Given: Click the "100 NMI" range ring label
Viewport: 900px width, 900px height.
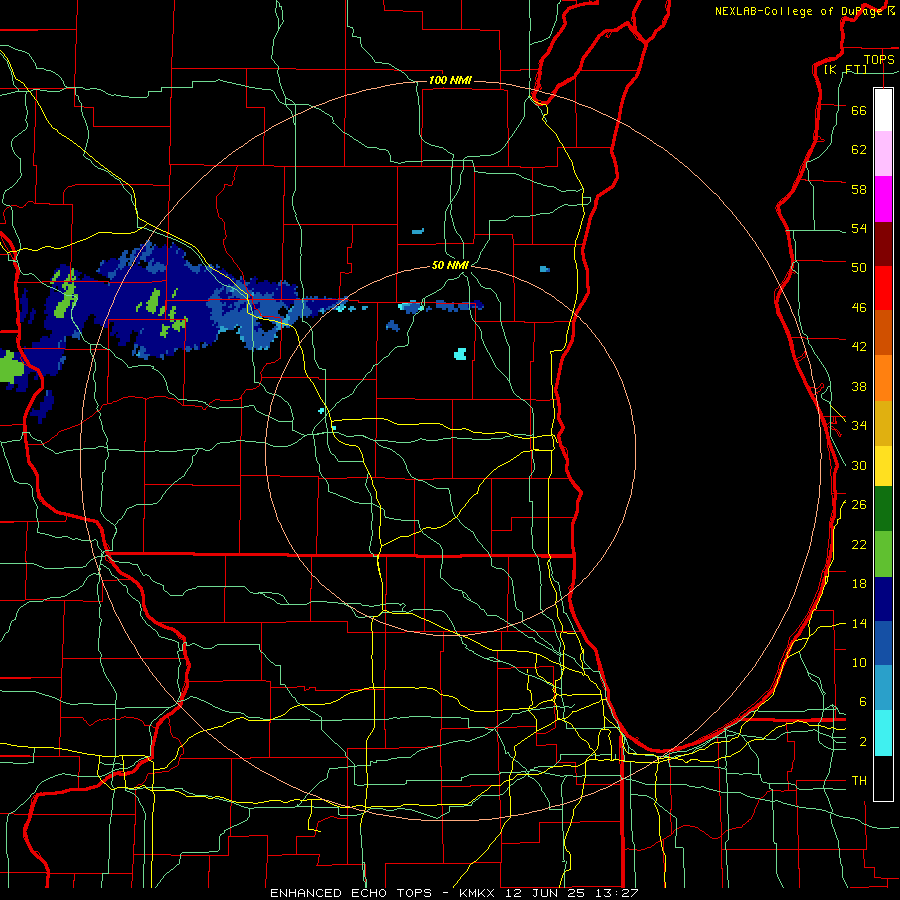Looking at the screenshot, I should point(450,80).
